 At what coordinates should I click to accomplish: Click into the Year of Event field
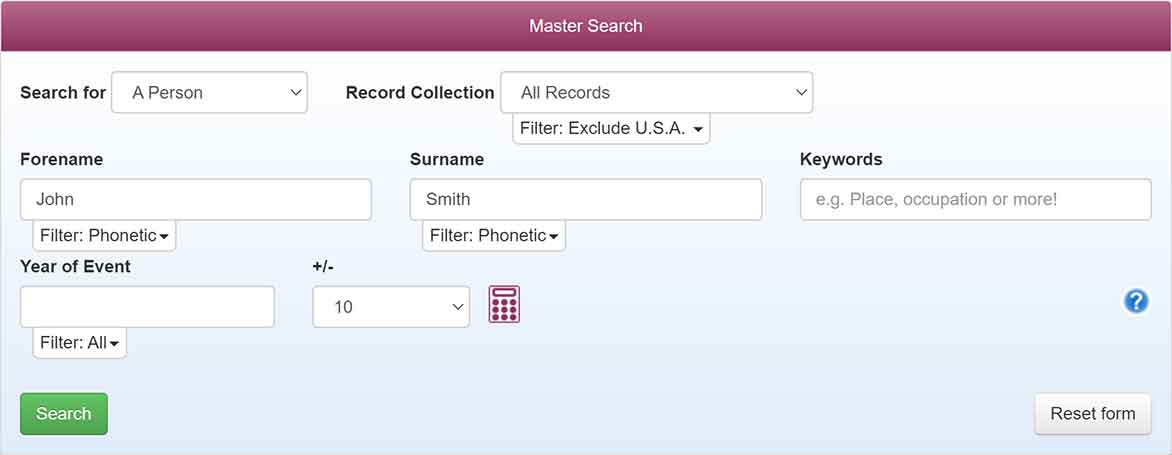[x=147, y=306]
